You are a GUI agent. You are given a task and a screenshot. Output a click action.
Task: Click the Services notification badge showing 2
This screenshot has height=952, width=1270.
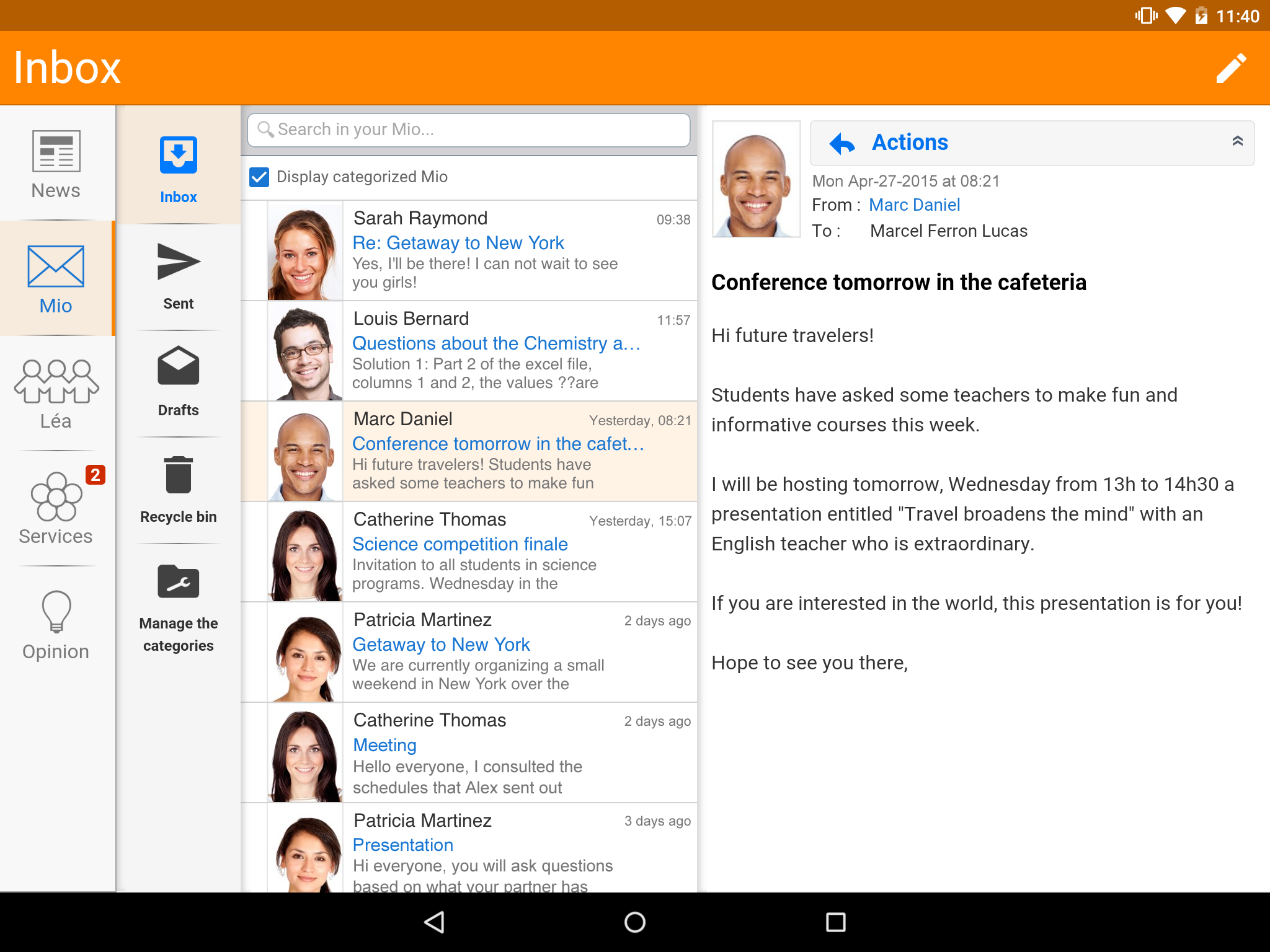pos(95,475)
